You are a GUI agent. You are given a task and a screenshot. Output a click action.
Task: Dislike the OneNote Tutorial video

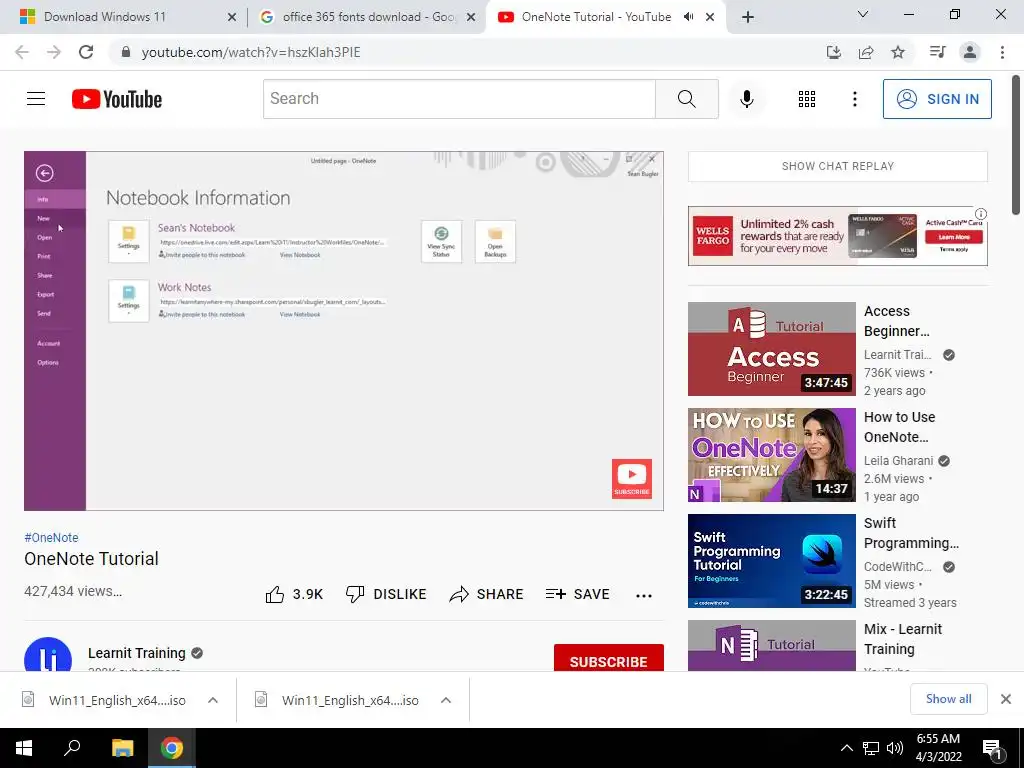(386, 594)
